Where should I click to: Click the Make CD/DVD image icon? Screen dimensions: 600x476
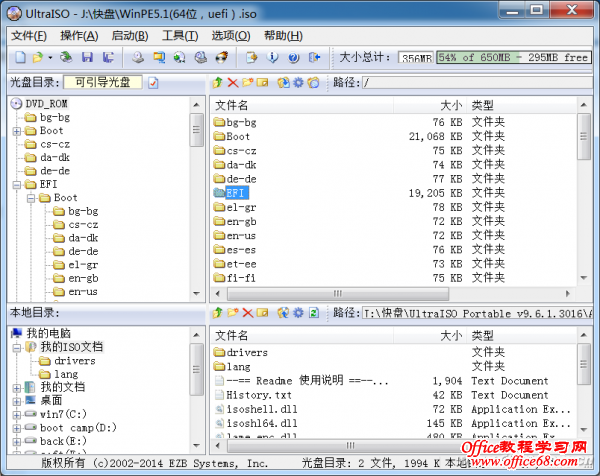pos(138,57)
